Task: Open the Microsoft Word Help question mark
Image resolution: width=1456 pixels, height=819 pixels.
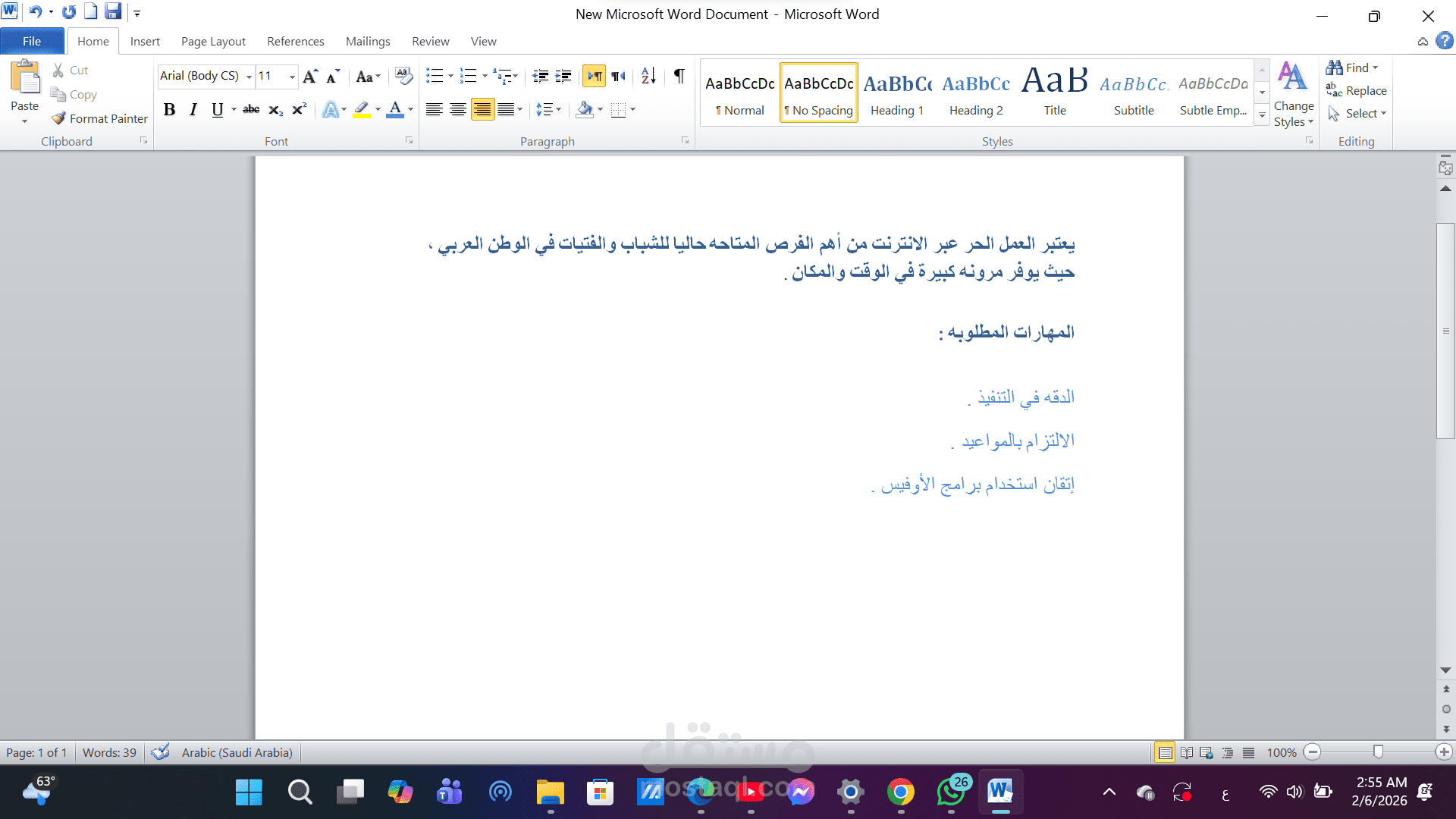Action: pos(1445,41)
